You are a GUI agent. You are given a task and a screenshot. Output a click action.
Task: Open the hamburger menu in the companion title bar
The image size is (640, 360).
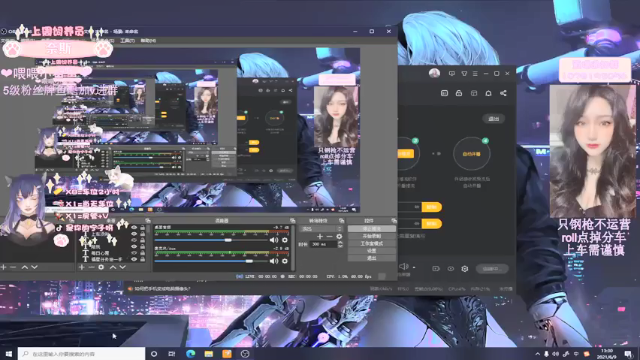tap(475, 73)
